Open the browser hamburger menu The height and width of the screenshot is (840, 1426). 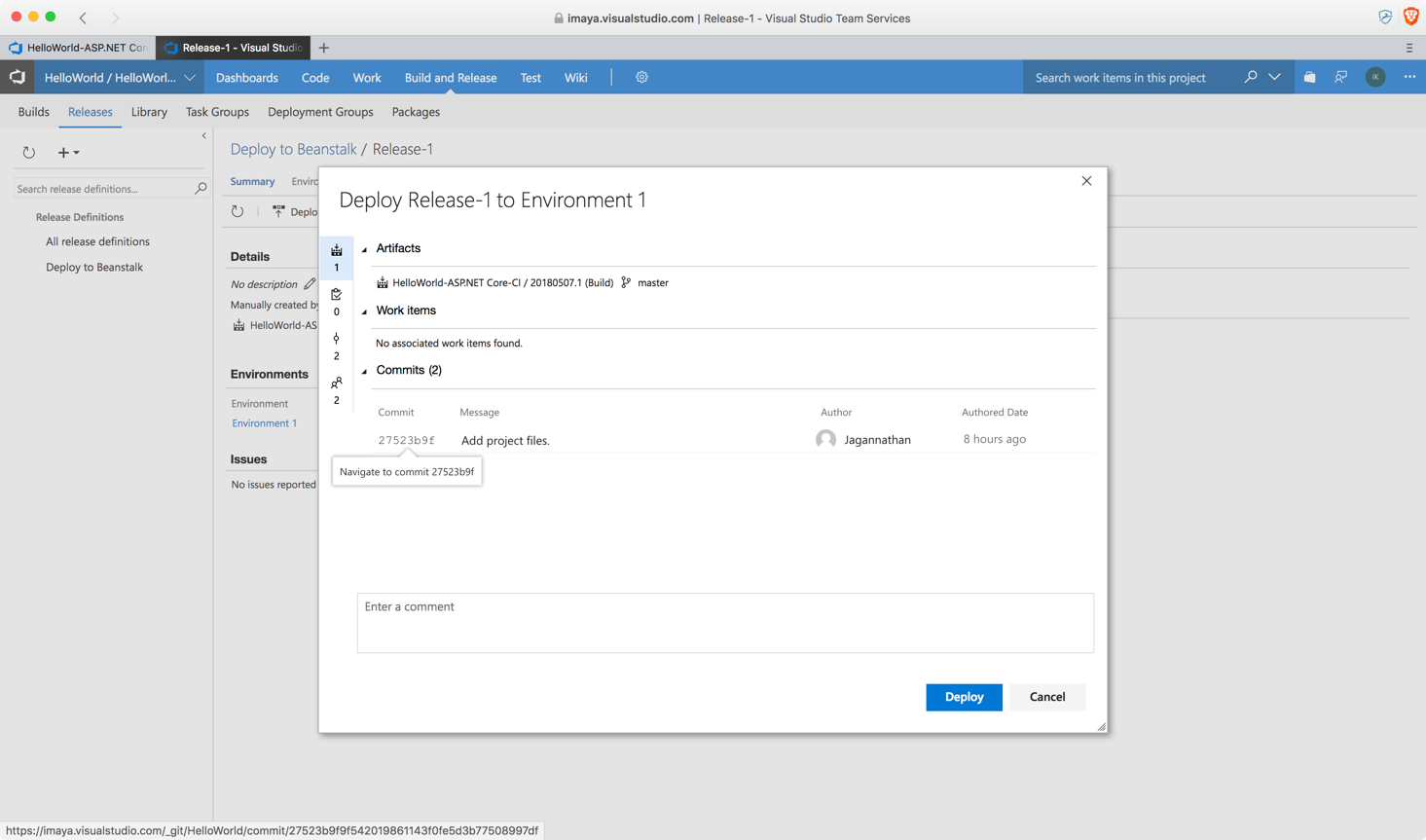pos(1408,48)
